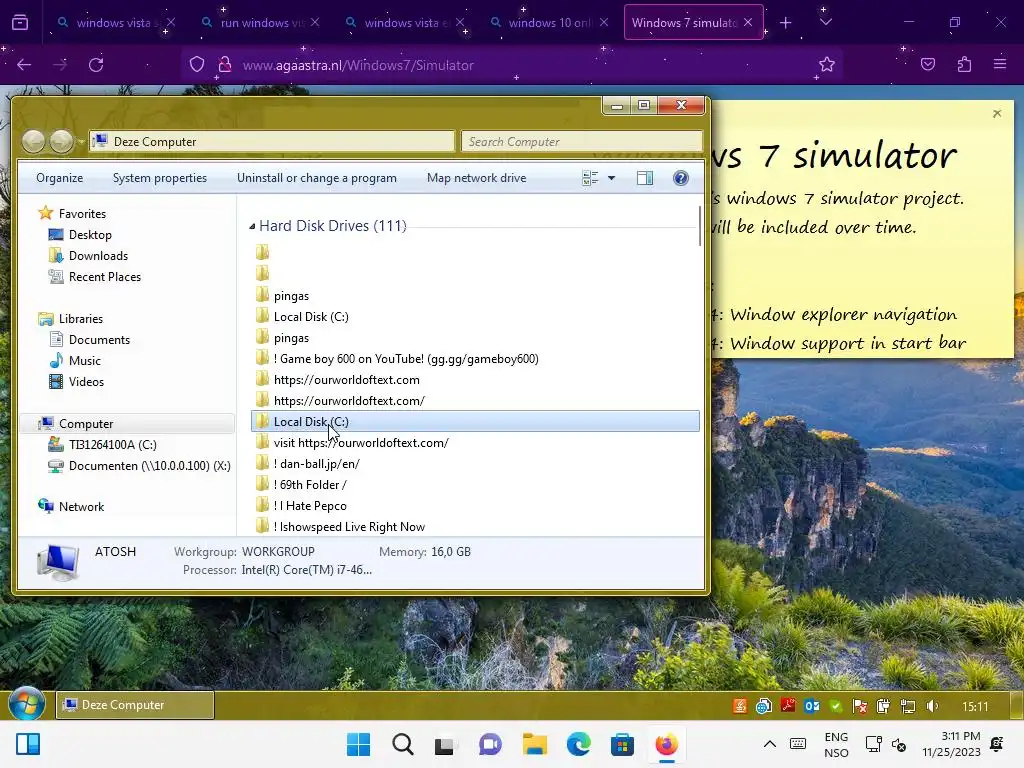The width and height of the screenshot is (1024, 768).
Task: Open Action Center flag in Windows 7 tray
Action: [860, 706]
